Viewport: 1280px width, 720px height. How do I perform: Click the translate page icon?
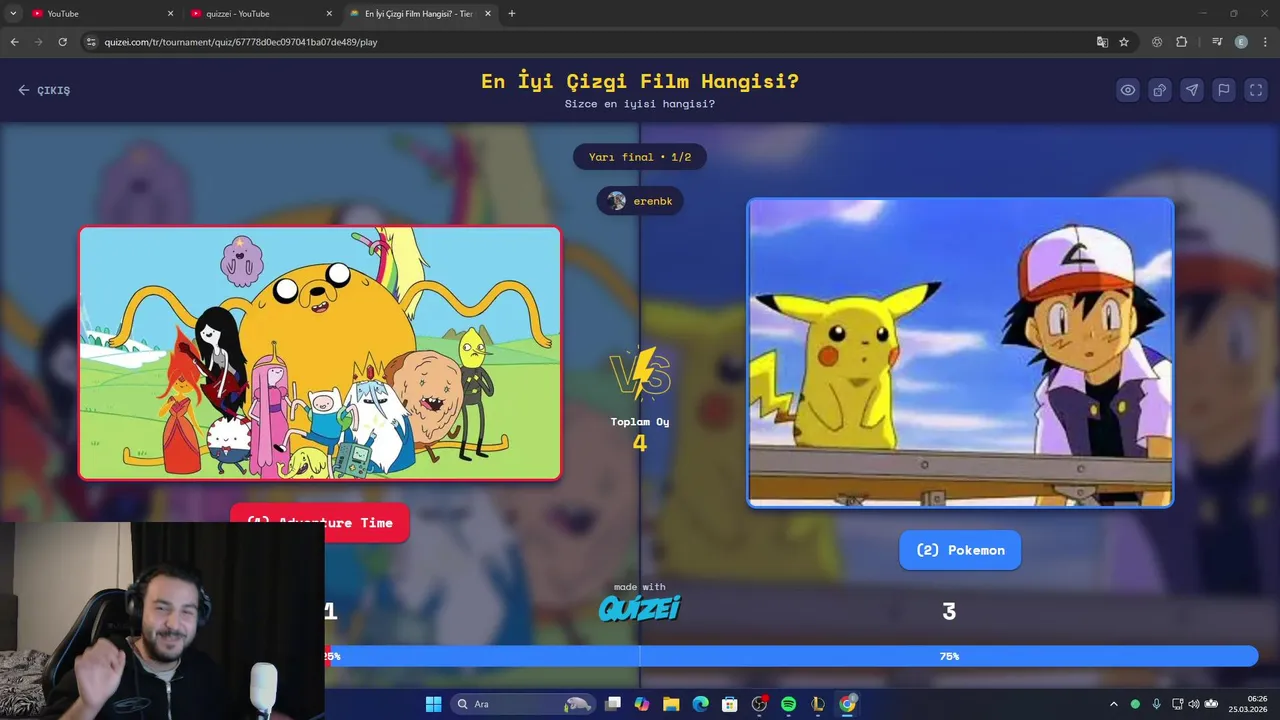pyautogui.click(x=1102, y=42)
